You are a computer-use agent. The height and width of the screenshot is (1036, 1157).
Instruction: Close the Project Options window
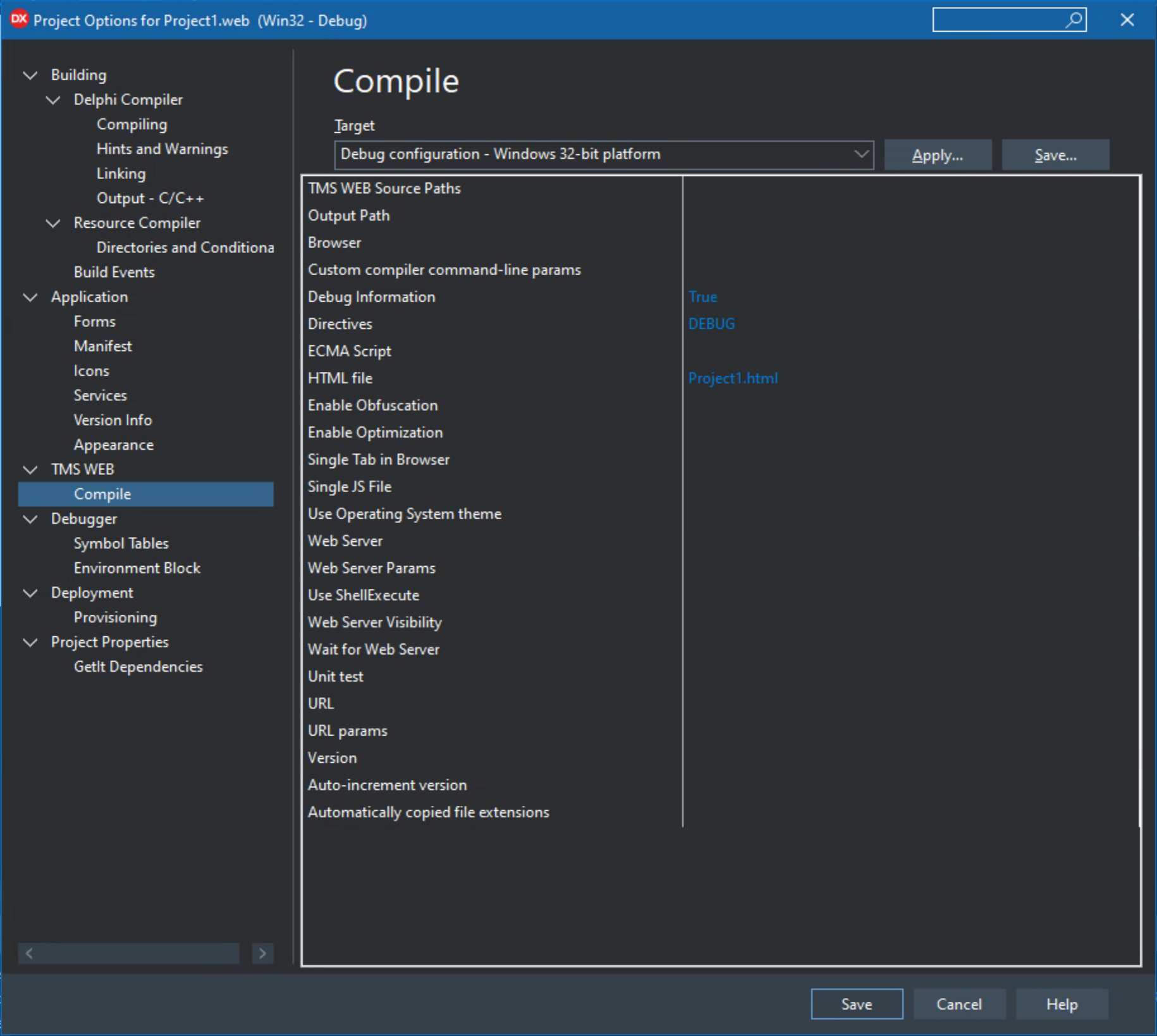coord(1127,20)
